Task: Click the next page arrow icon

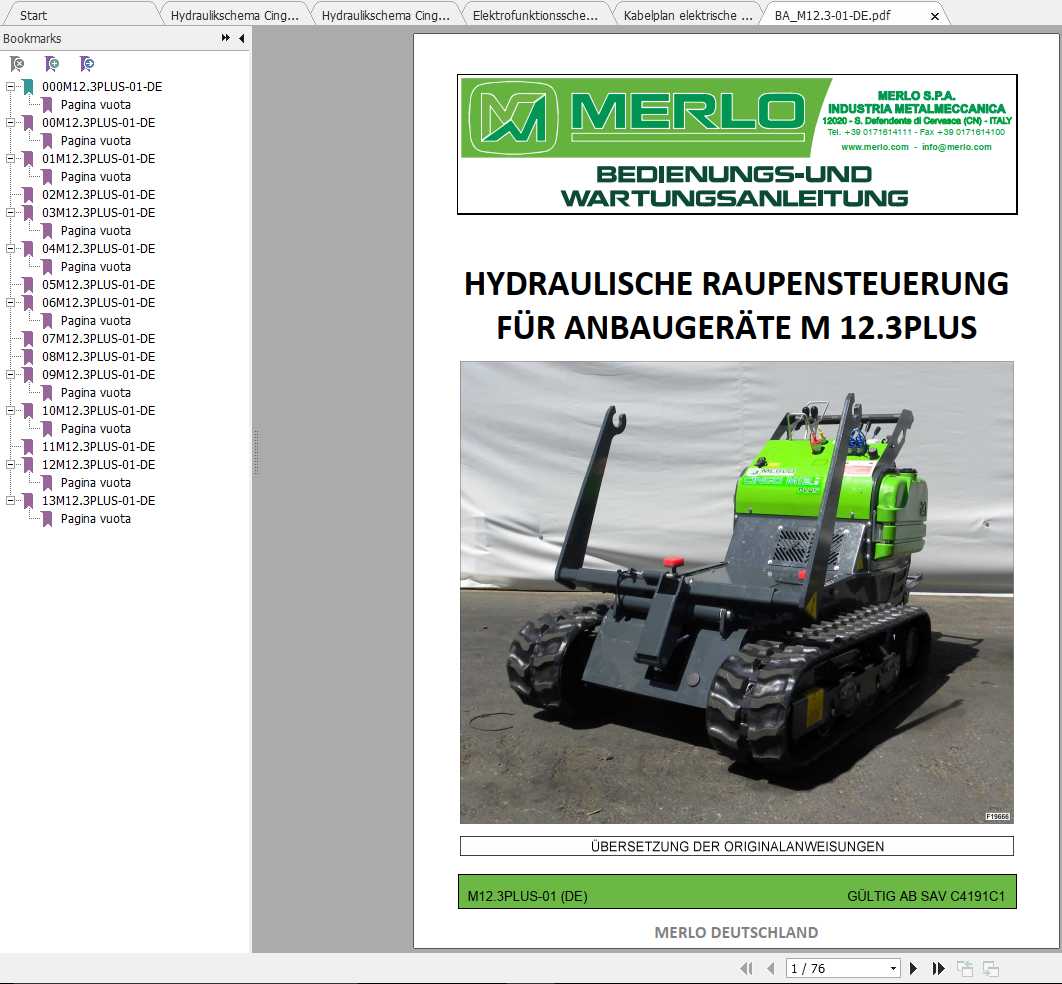Action: pos(913,968)
